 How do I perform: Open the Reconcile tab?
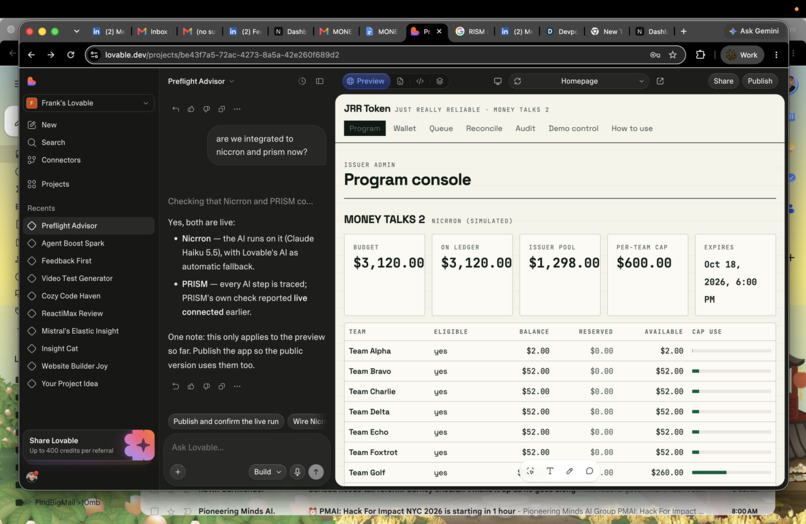tap(484, 129)
